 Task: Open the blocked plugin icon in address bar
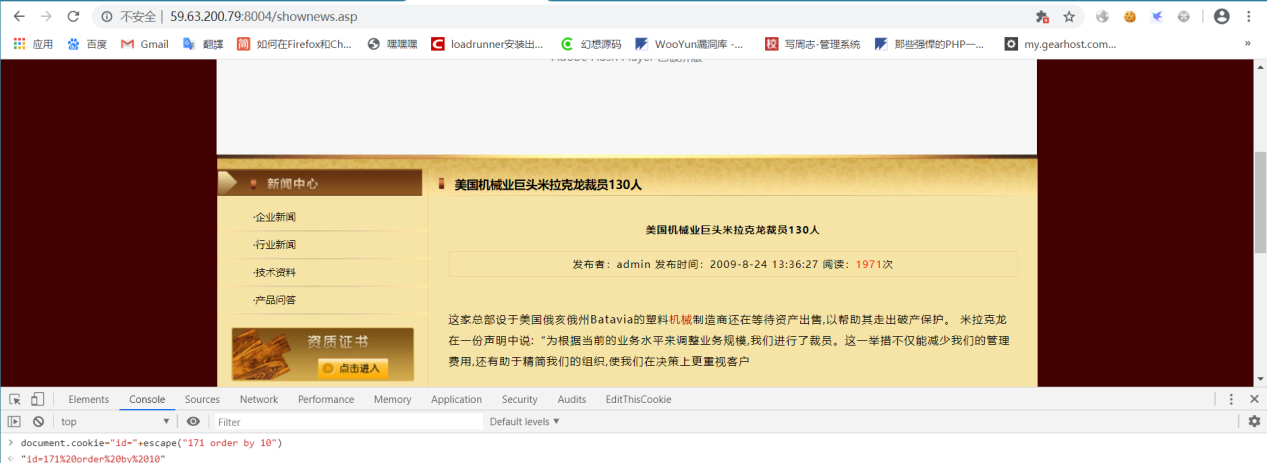[1042, 17]
